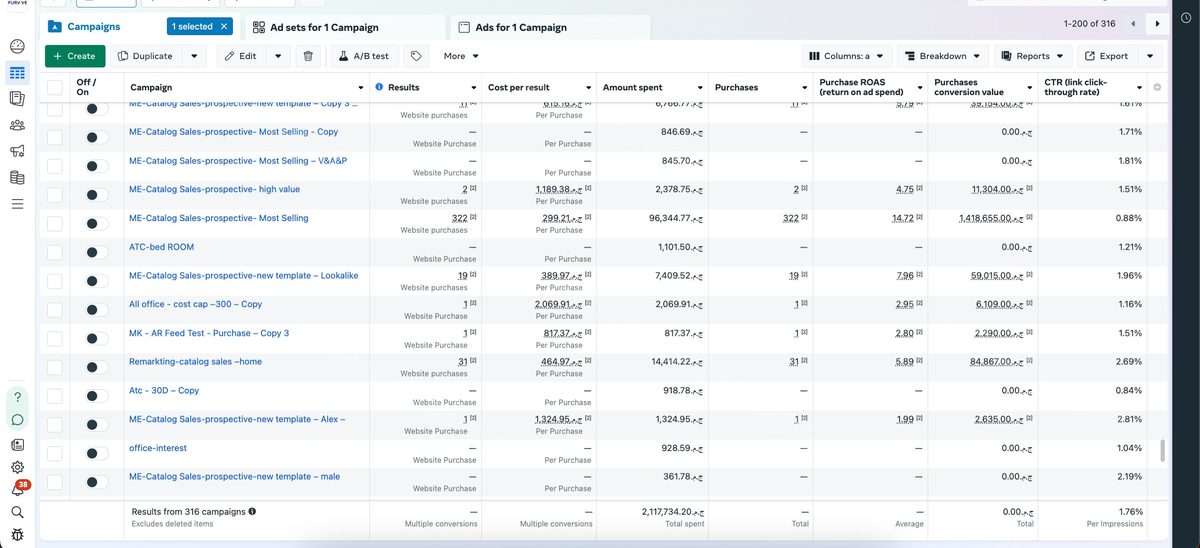Expand the Breakdown dropdown
Image resolution: width=1200 pixels, height=548 pixels.
(941, 56)
